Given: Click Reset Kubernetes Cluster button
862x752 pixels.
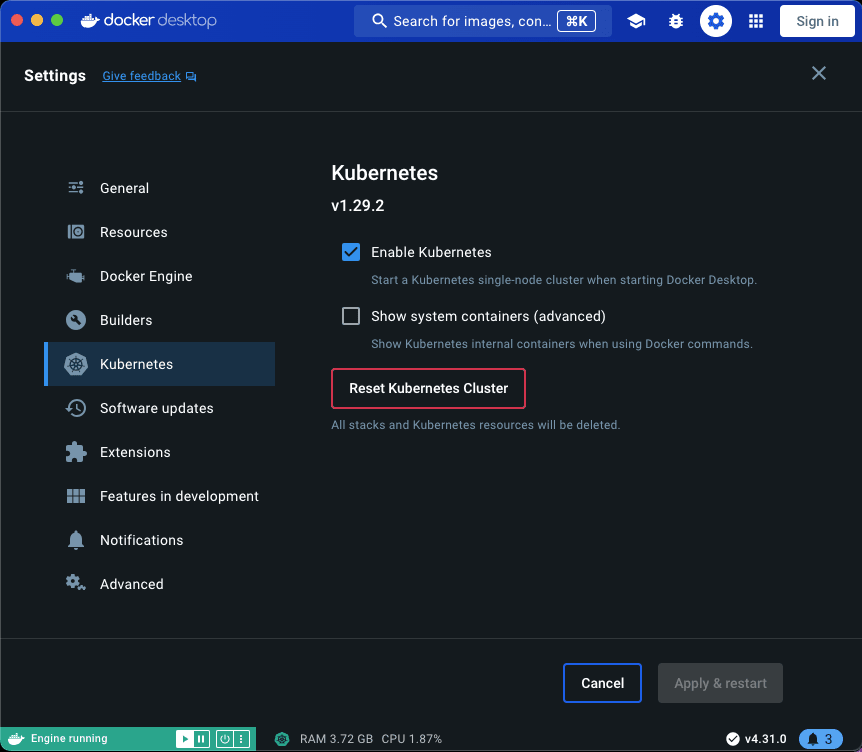Looking at the screenshot, I should coord(428,389).
